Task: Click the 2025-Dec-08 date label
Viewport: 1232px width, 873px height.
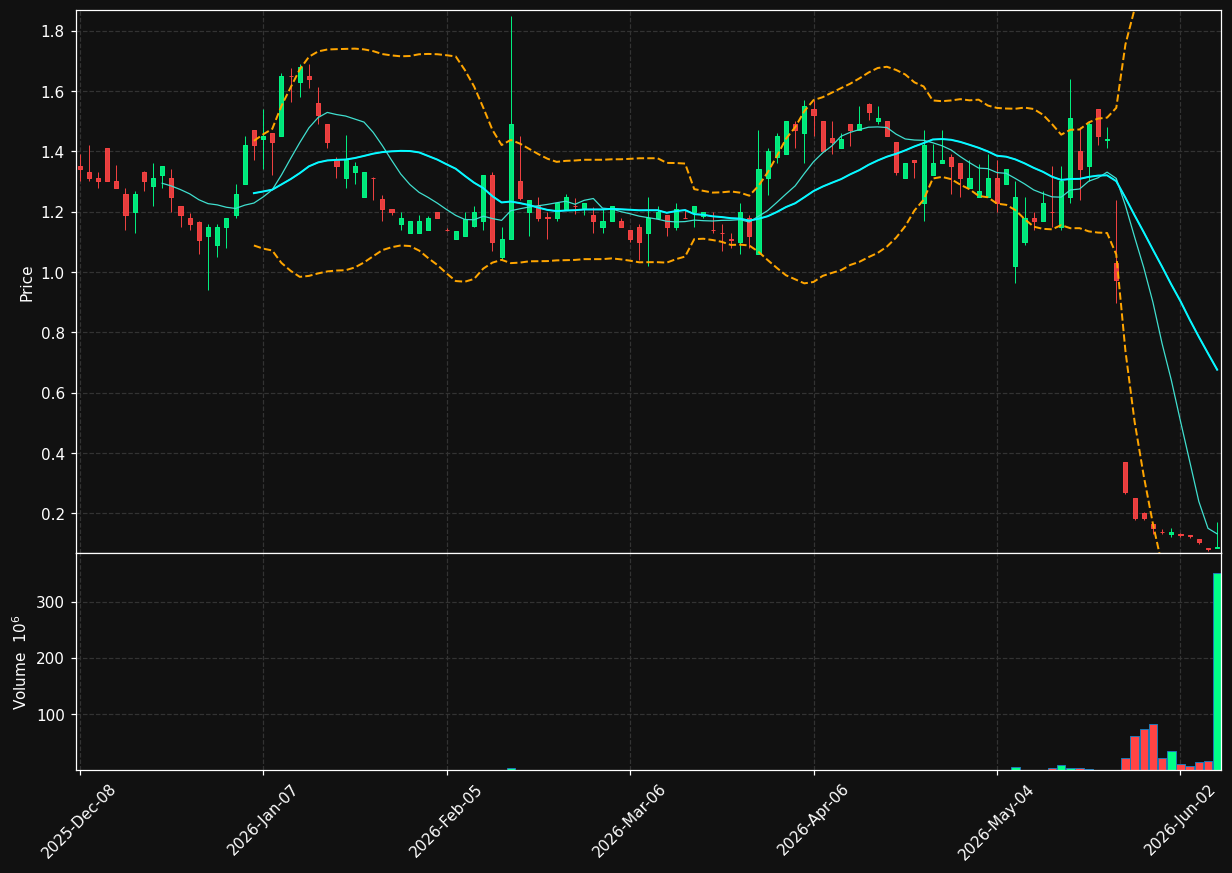Action: coord(78,821)
